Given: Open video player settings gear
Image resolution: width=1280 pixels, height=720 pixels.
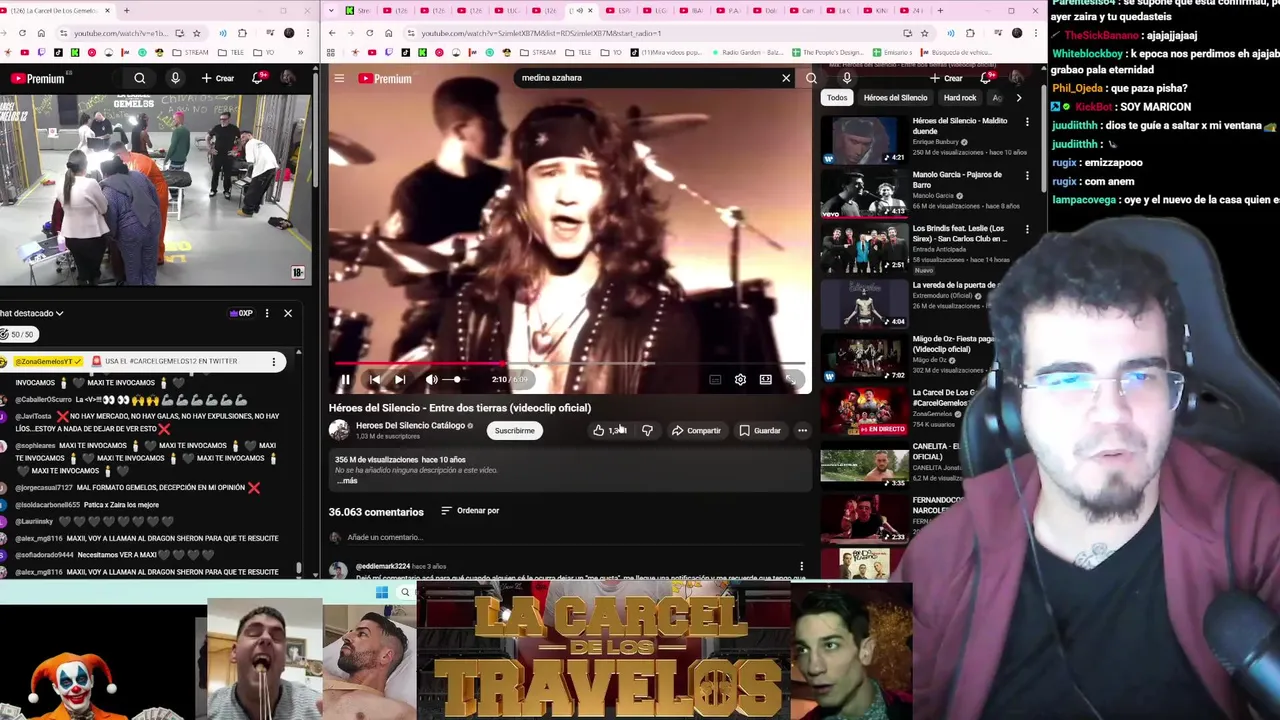Looking at the screenshot, I should [740, 380].
